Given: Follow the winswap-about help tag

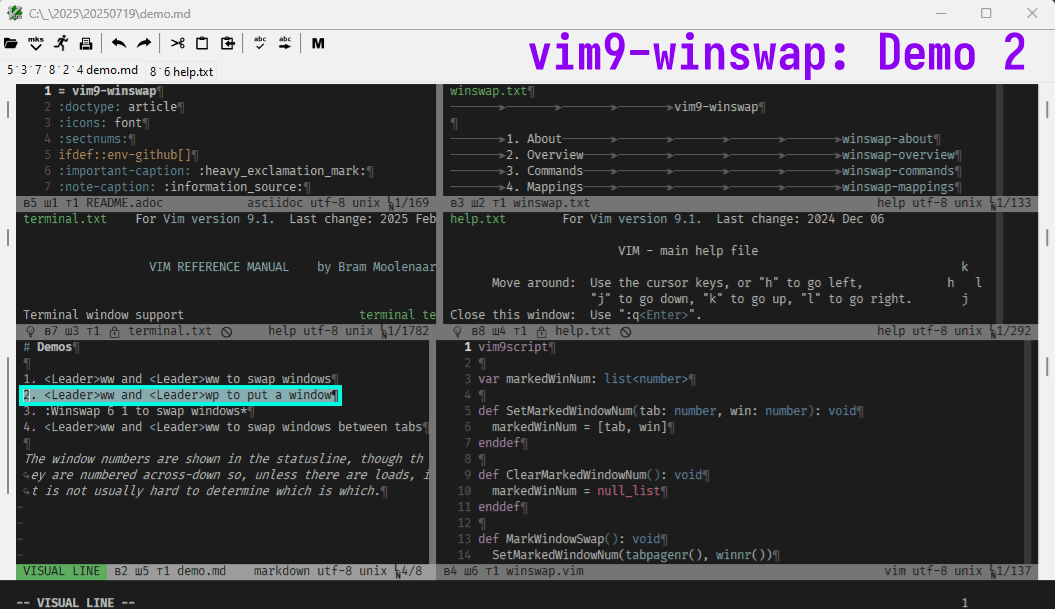Looking at the screenshot, I should (887, 139).
